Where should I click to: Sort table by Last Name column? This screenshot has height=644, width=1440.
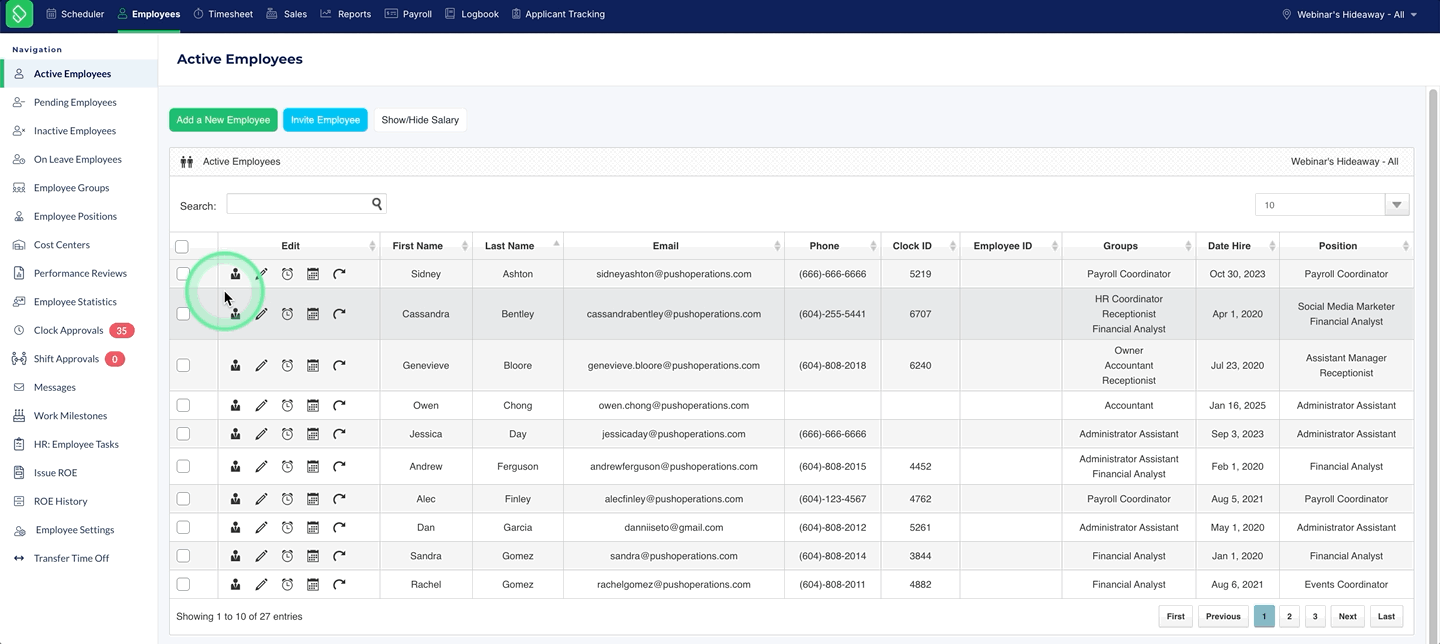pyautogui.click(x=517, y=246)
